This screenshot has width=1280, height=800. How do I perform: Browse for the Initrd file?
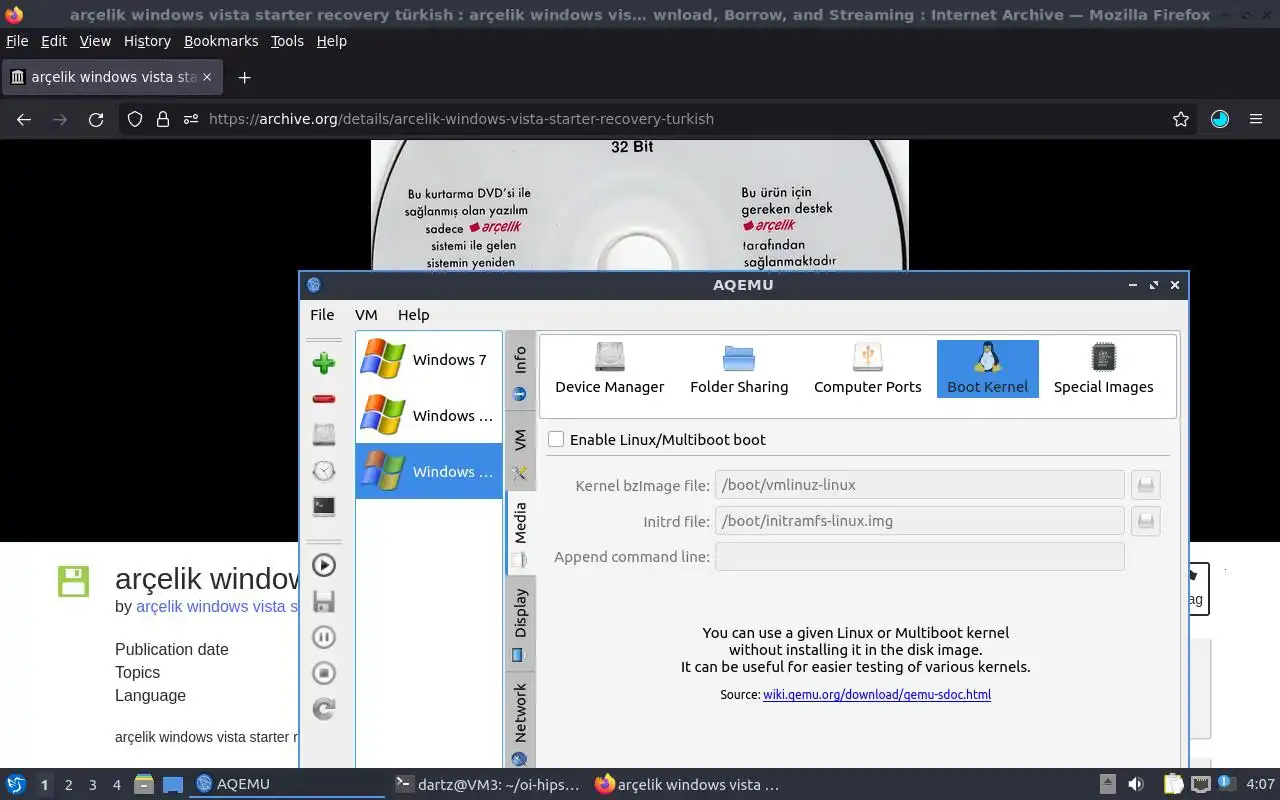coord(1146,521)
